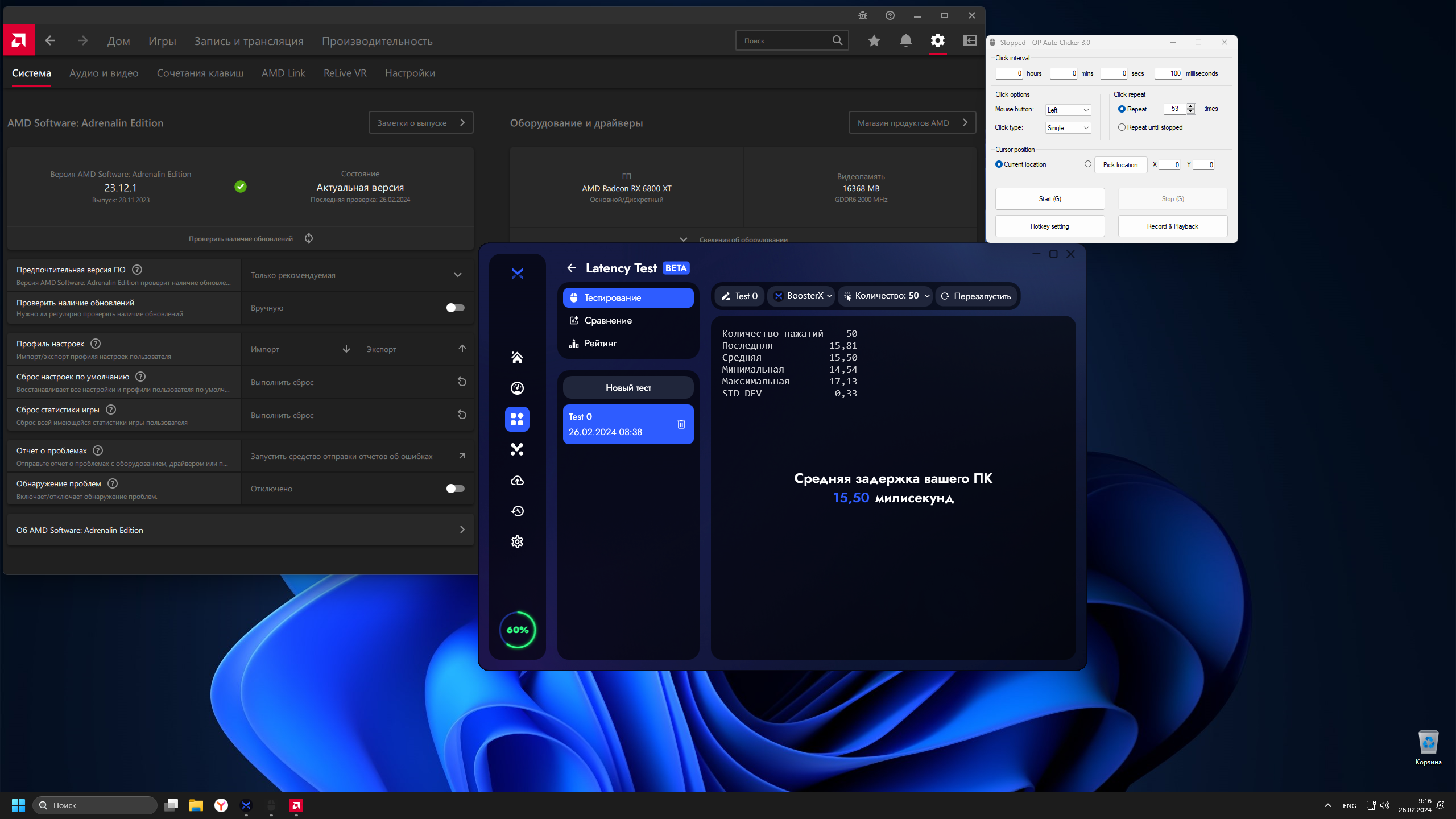Toggle the automatic update check switch
Viewport: 1456px width, 819px height.
coord(455,308)
